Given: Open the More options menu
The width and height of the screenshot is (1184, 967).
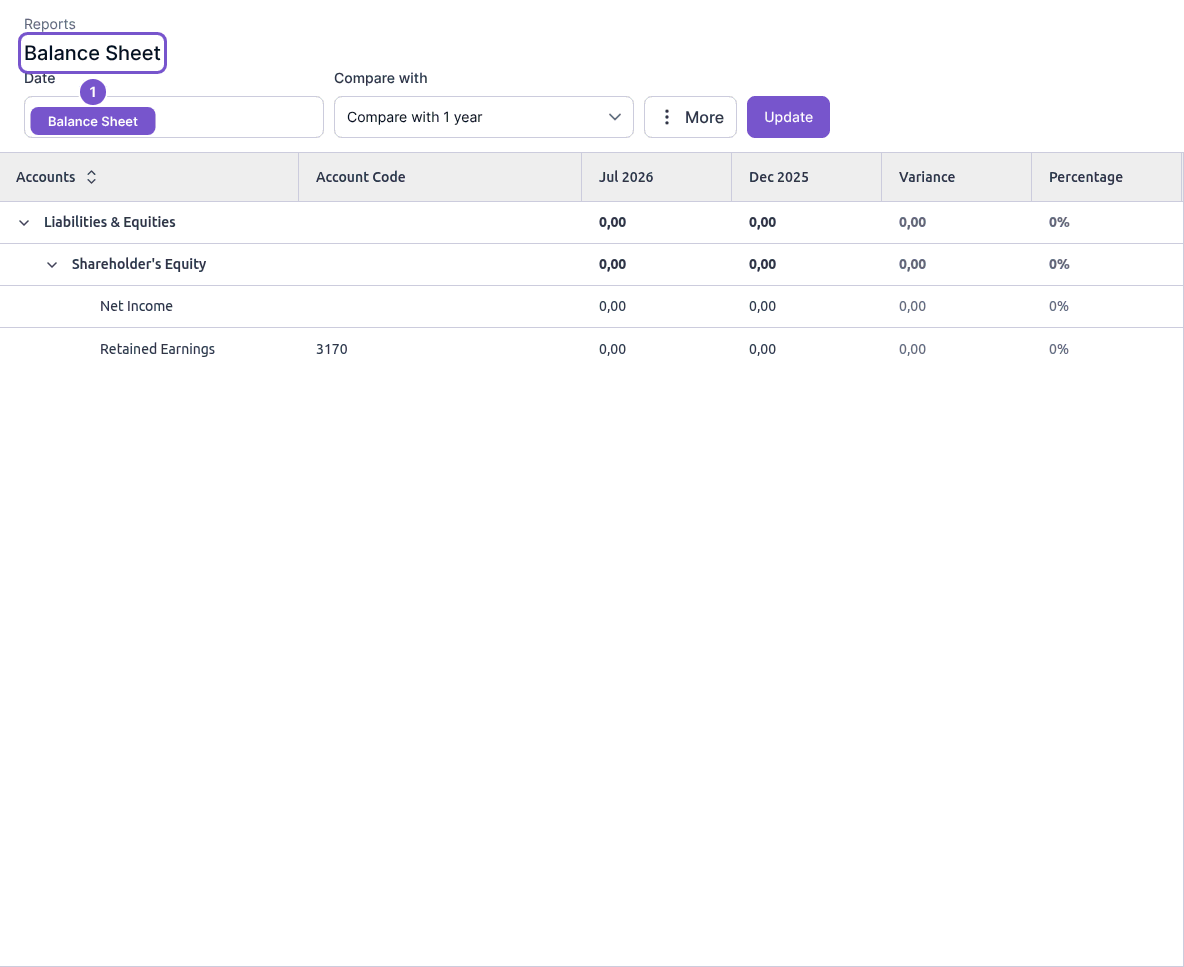Looking at the screenshot, I should coord(690,117).
